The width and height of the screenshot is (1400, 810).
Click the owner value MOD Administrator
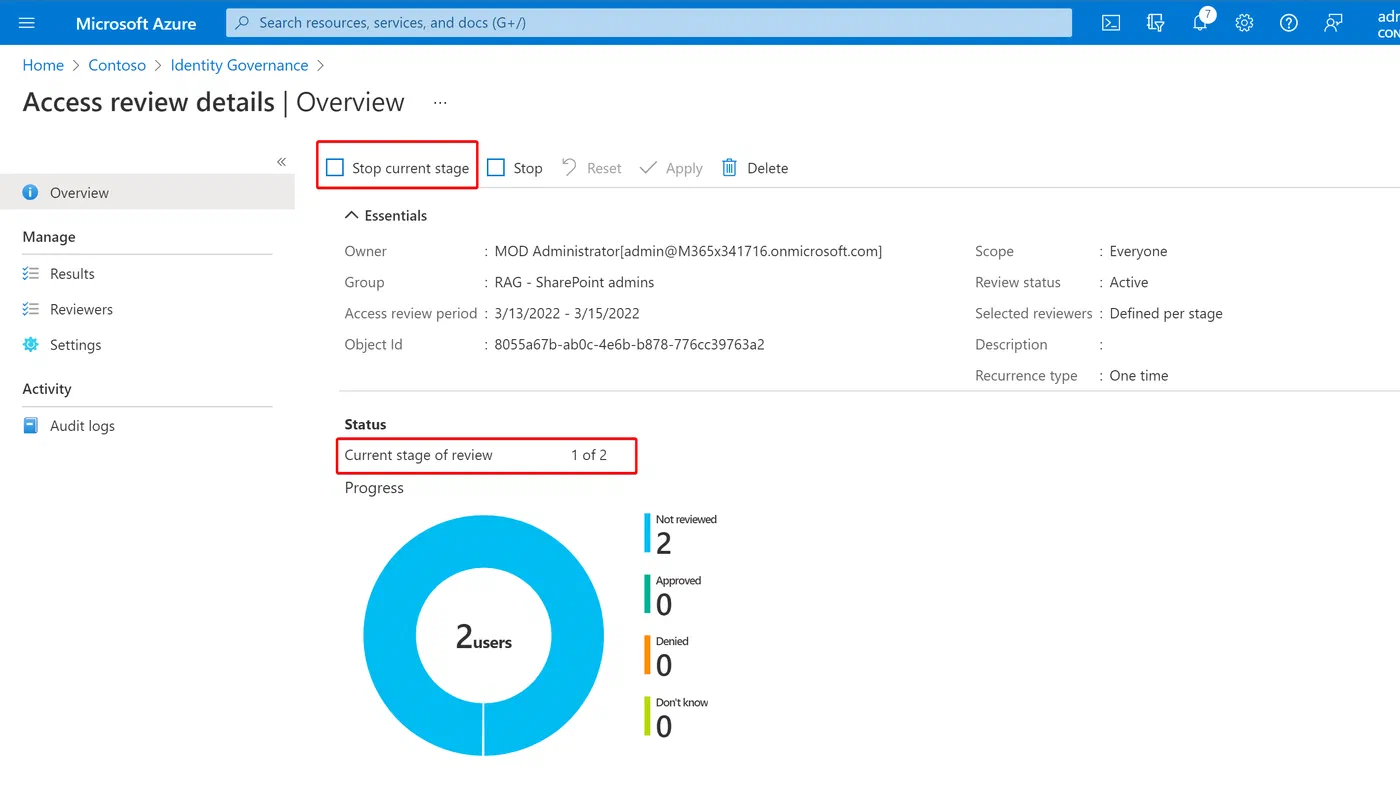(688, 251)
